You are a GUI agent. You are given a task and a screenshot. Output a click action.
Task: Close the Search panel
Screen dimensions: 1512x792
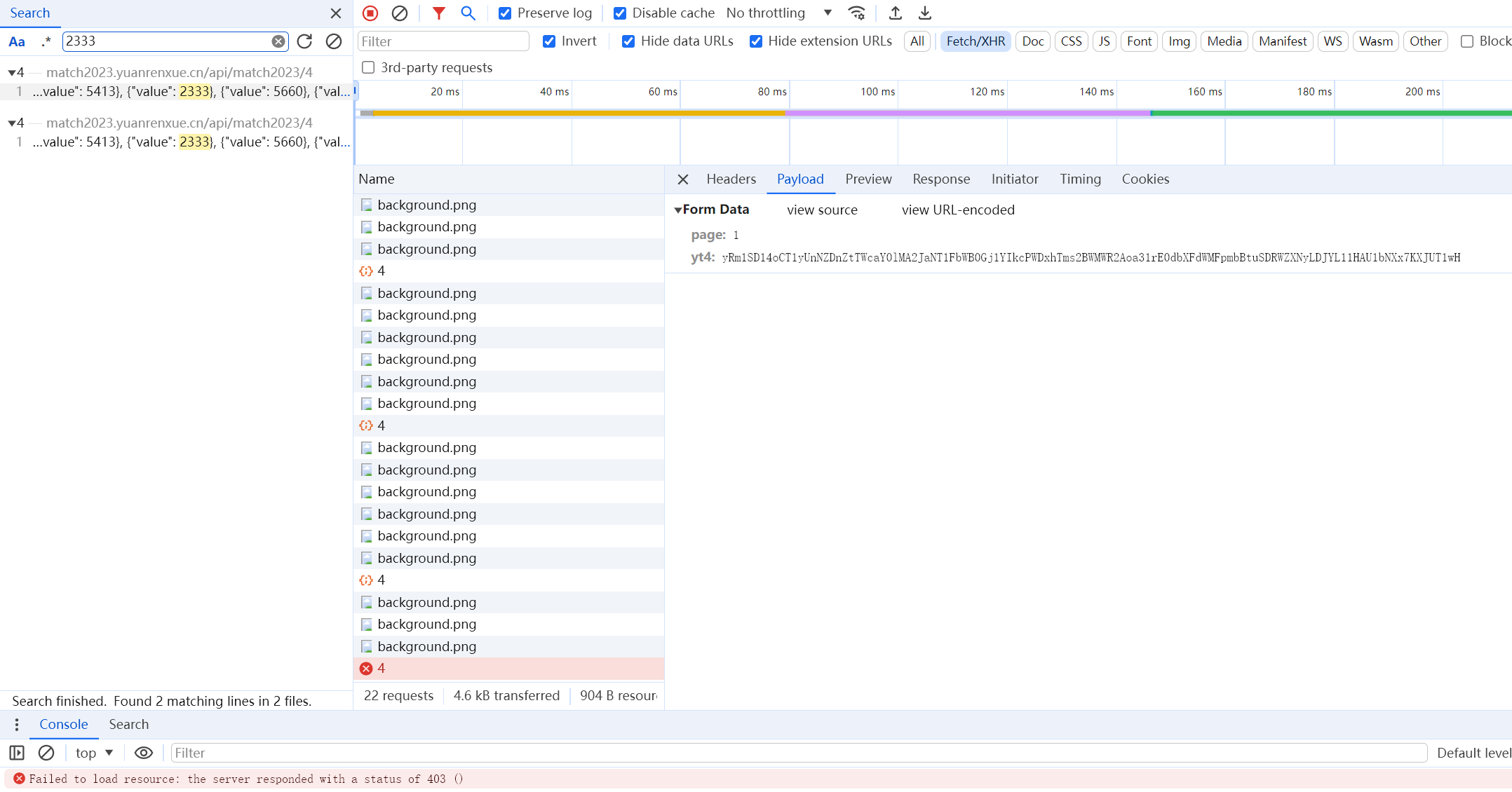(336, 13)
